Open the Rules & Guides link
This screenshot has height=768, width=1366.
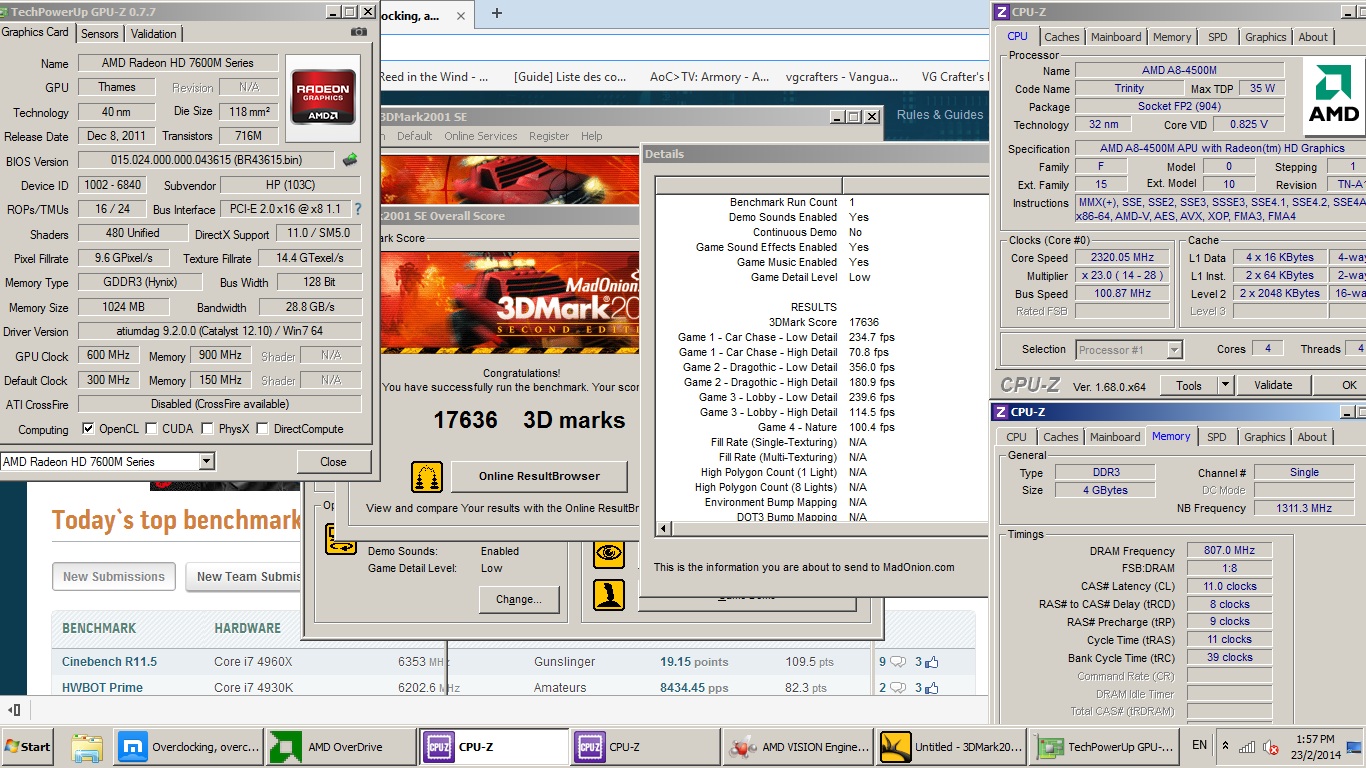(939, 114)
